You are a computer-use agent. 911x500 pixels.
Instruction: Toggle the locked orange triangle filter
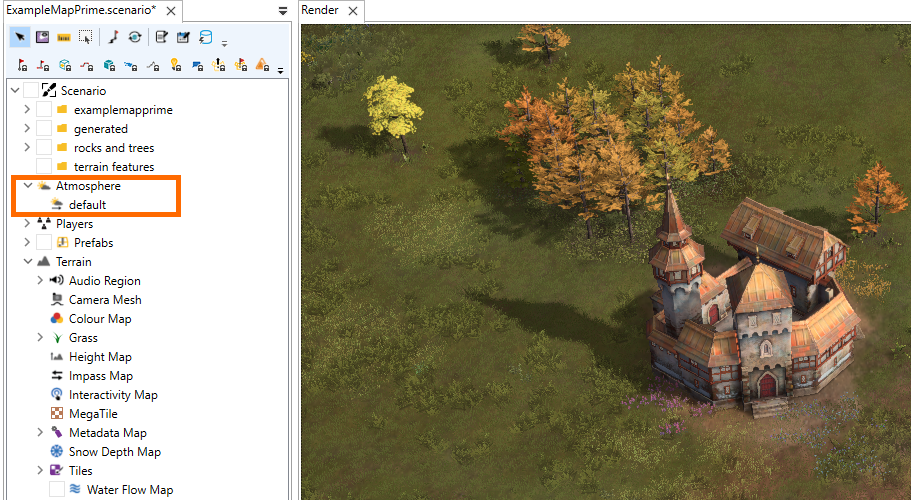(x=262, y=65)
